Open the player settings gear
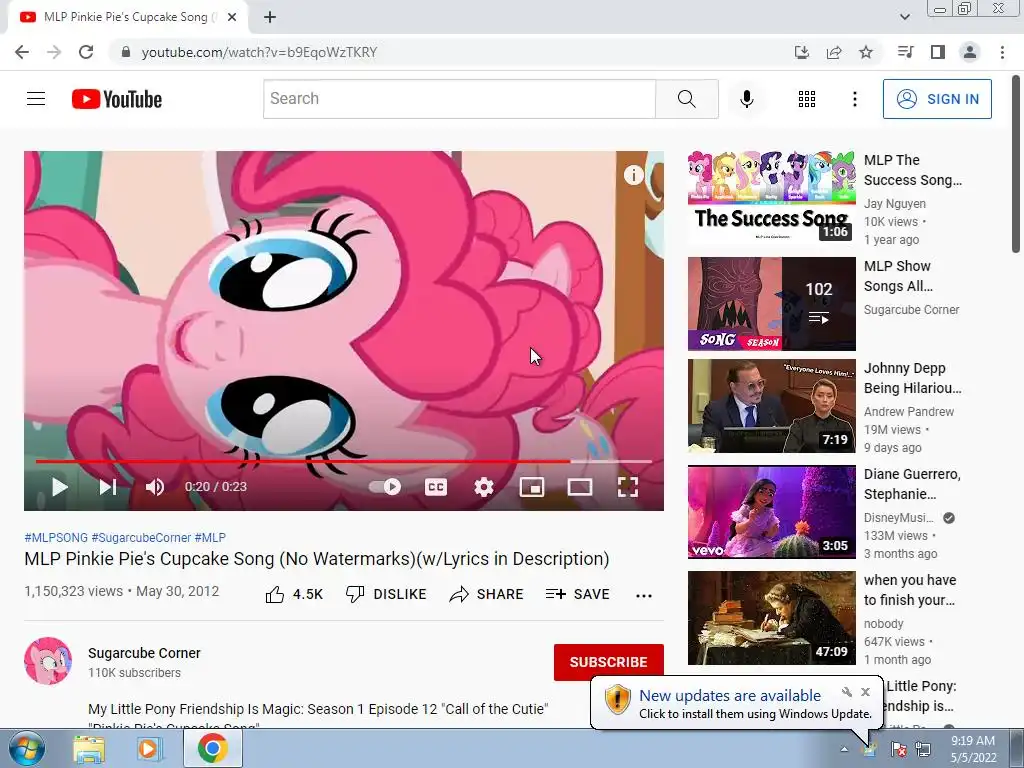Screen dimensions: 1024x768 click(x=484, y=487)
